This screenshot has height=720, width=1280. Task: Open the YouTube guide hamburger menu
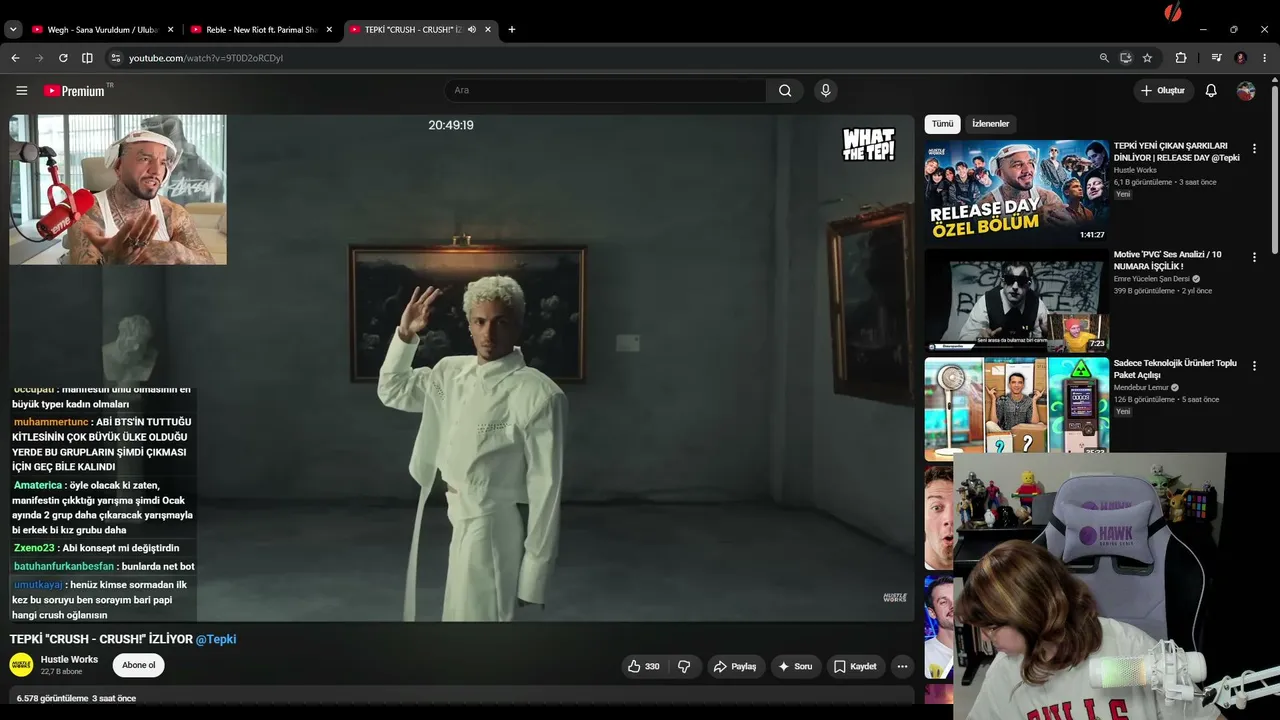click(21, 91)
